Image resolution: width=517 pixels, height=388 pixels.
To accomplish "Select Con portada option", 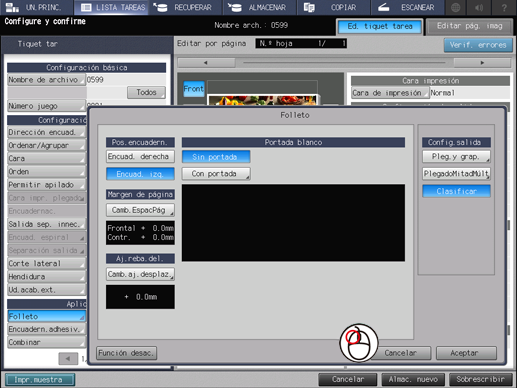I will pyautogui.click(x=216, y=174).
